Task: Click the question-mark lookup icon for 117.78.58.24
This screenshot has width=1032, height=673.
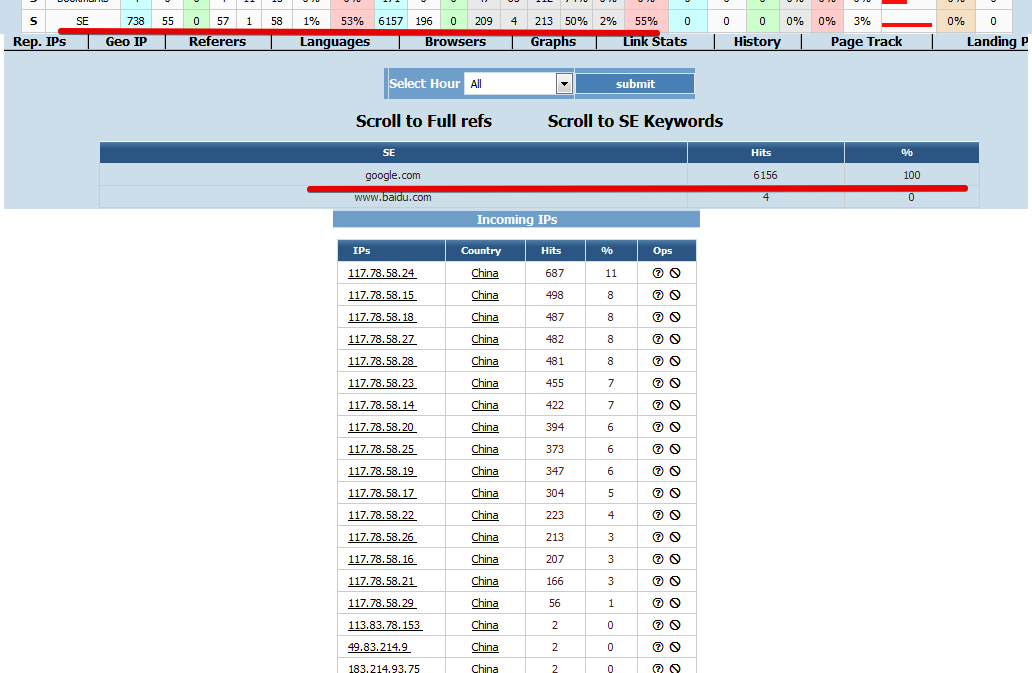Action: (658, 273)
